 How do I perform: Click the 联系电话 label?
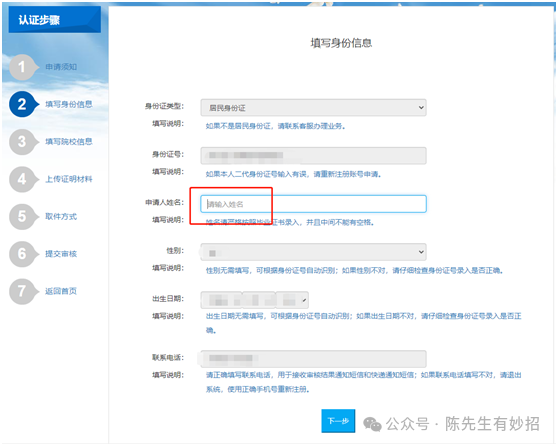pyautogui.click(x=168, y=357)
